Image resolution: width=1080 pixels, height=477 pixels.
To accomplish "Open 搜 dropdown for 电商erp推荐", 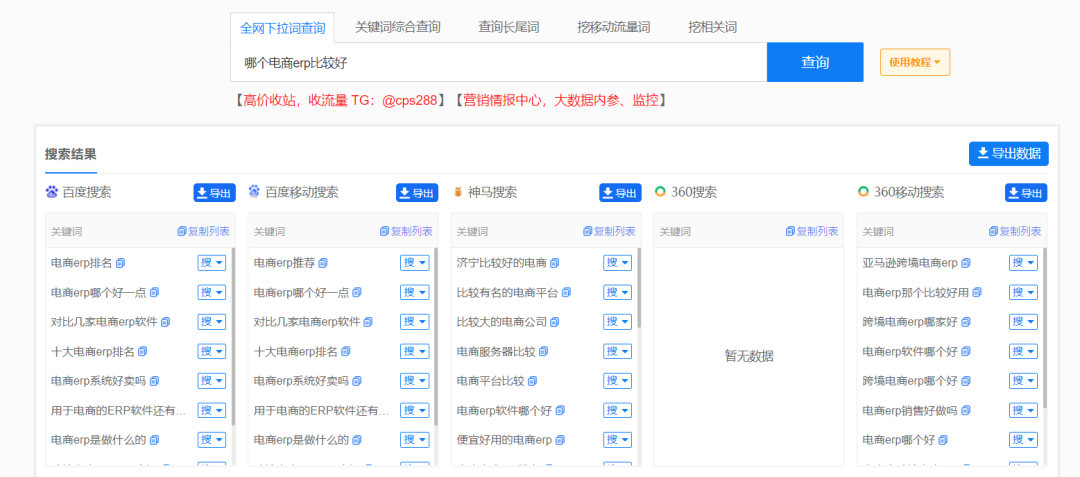I will click(x=415, y=263).
